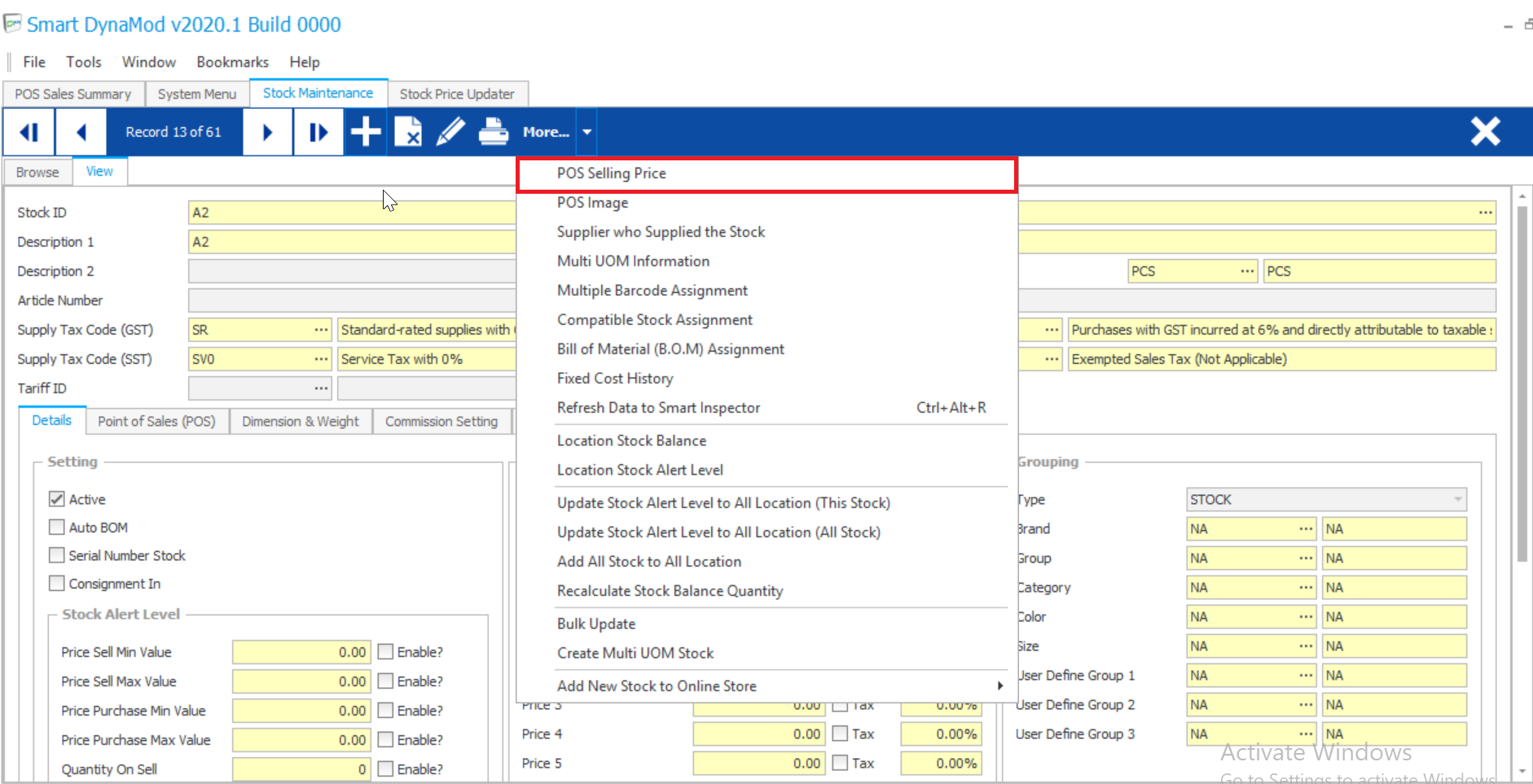Open User Define Group 2 lookup ellipsis
The image size is (1533, 784).
1306,704
